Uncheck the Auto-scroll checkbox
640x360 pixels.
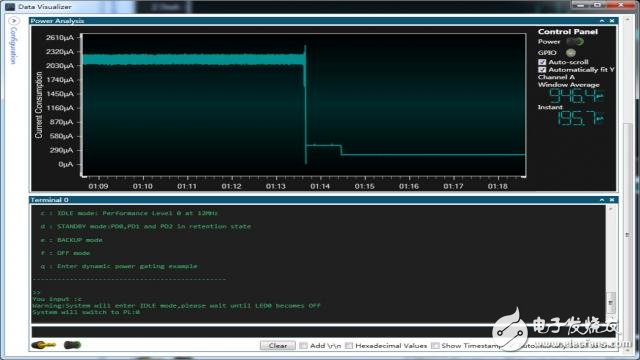coord(542,62)
